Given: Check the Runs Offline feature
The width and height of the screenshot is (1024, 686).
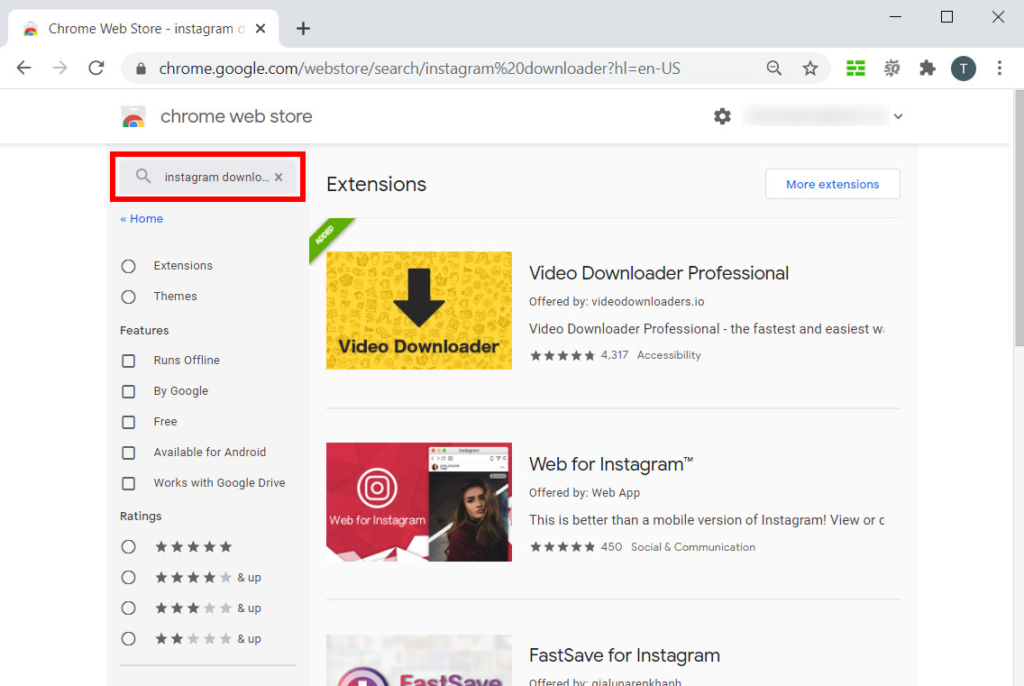Looking at the screenshot, I should coord(128,361).
